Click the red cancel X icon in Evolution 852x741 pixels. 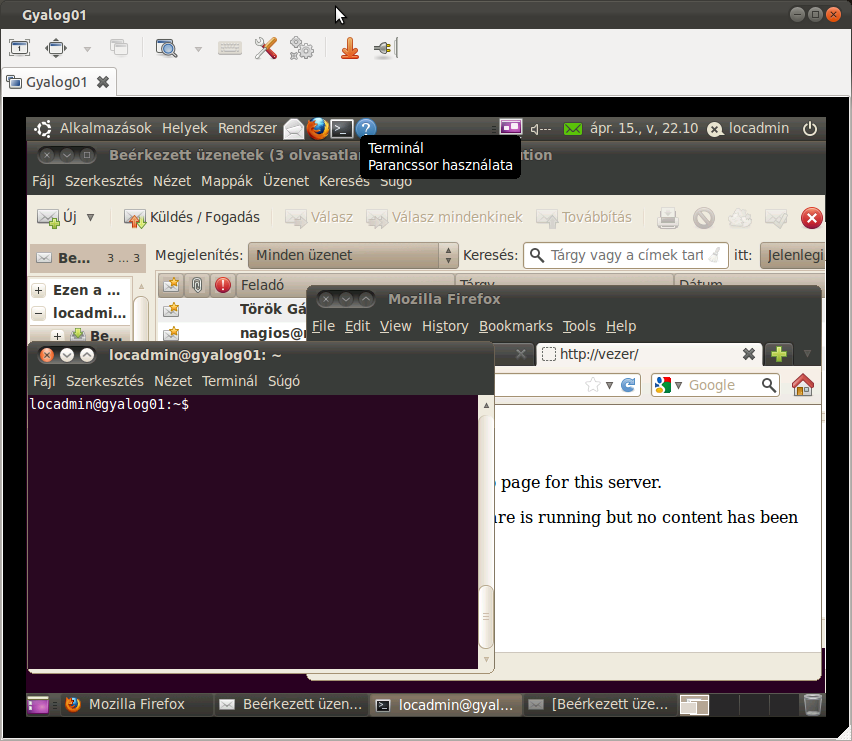pos(812,218)
